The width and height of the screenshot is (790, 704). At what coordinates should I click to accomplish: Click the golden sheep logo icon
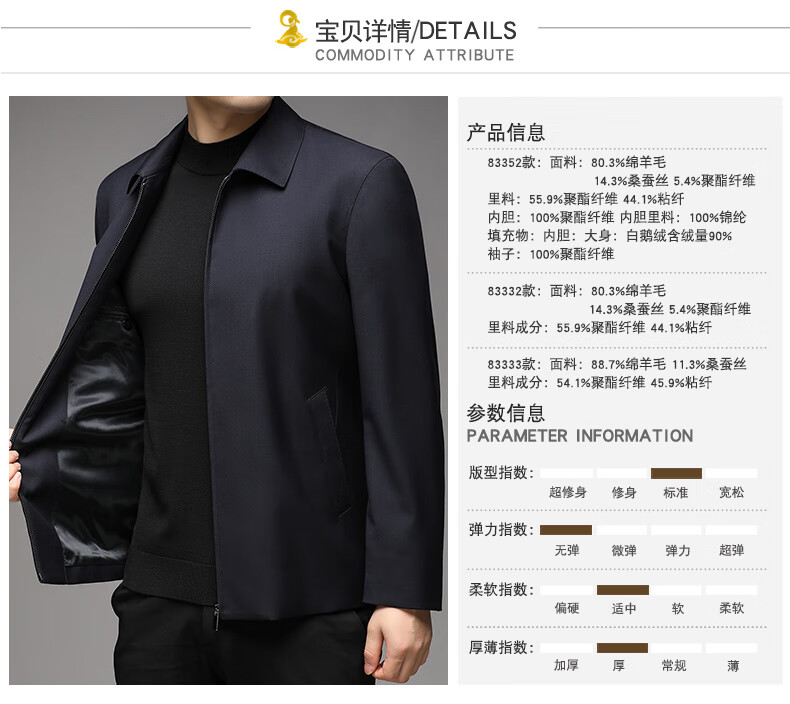pos(291,29)
